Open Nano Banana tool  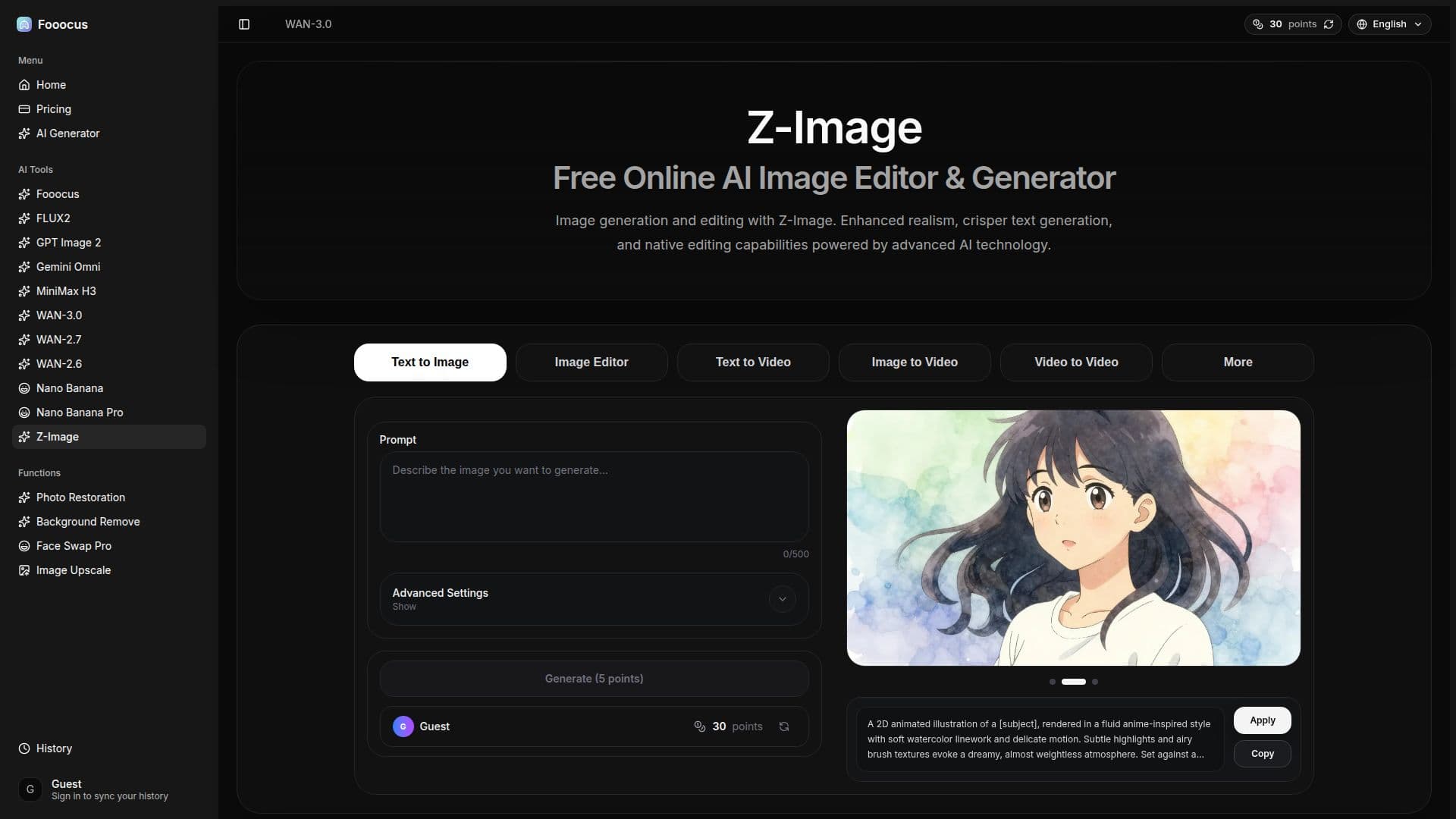click(x=109, y=388)
